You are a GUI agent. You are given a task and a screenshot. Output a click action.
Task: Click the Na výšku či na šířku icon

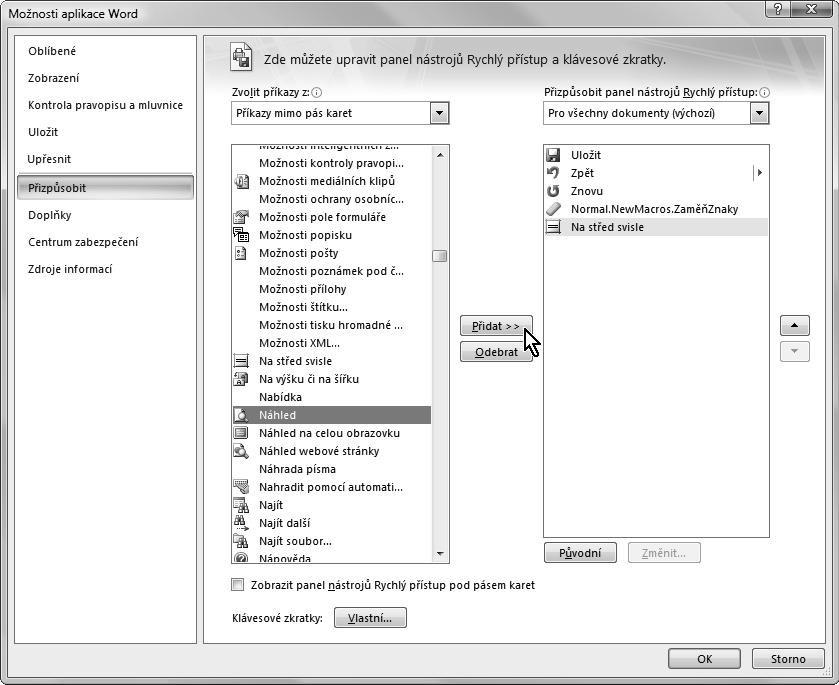coord(241,379)
